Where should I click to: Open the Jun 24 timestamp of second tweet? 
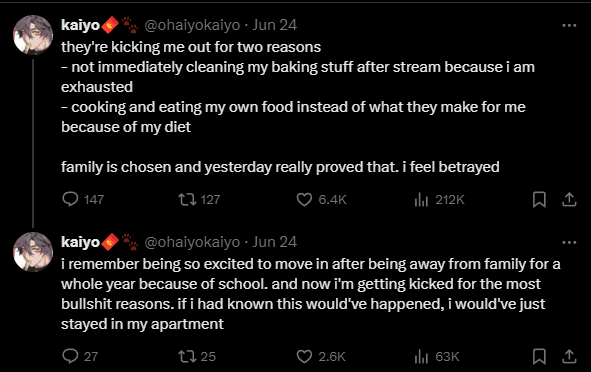274,242
